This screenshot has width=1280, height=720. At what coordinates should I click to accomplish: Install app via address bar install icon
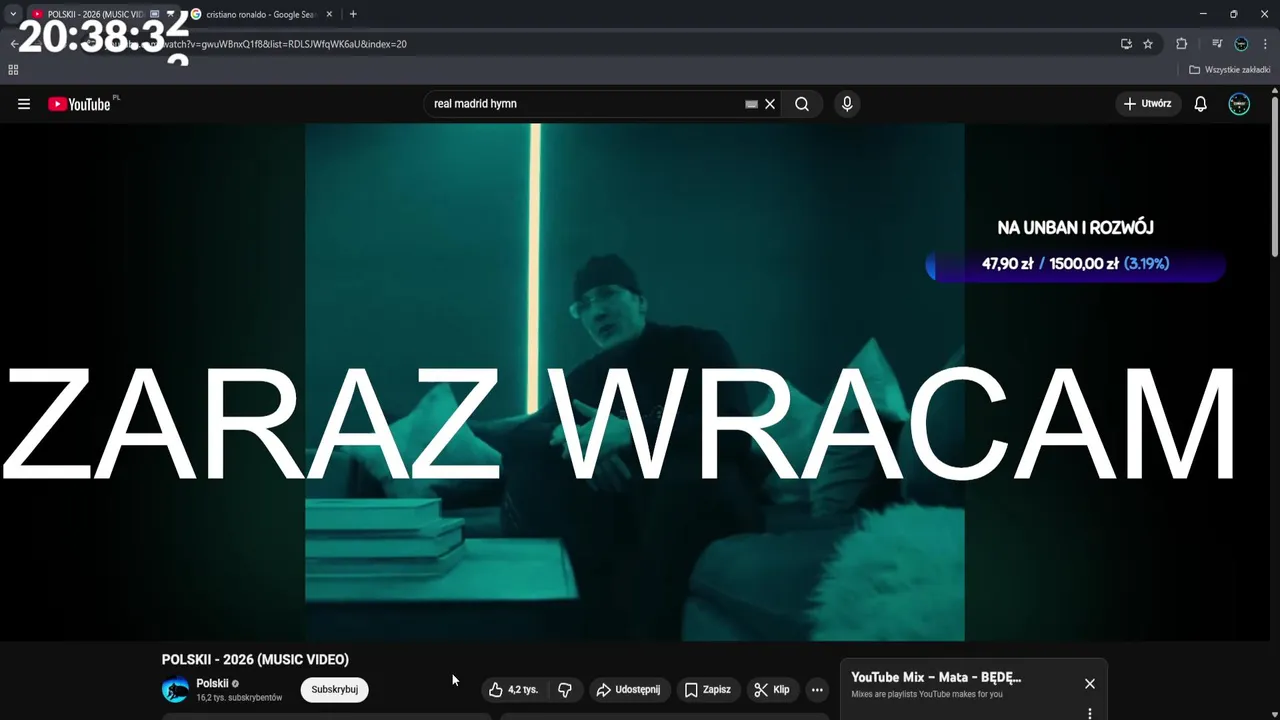pyautogui.click(x=1126, y=44)
